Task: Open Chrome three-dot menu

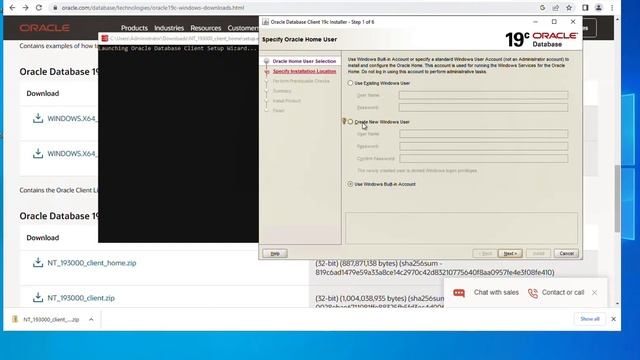Action: click(612, 8)
